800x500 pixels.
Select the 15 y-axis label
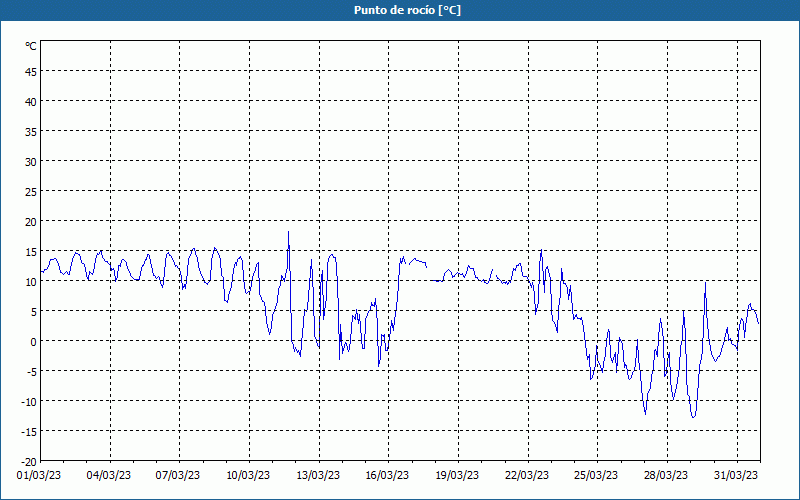pos(31,252)
